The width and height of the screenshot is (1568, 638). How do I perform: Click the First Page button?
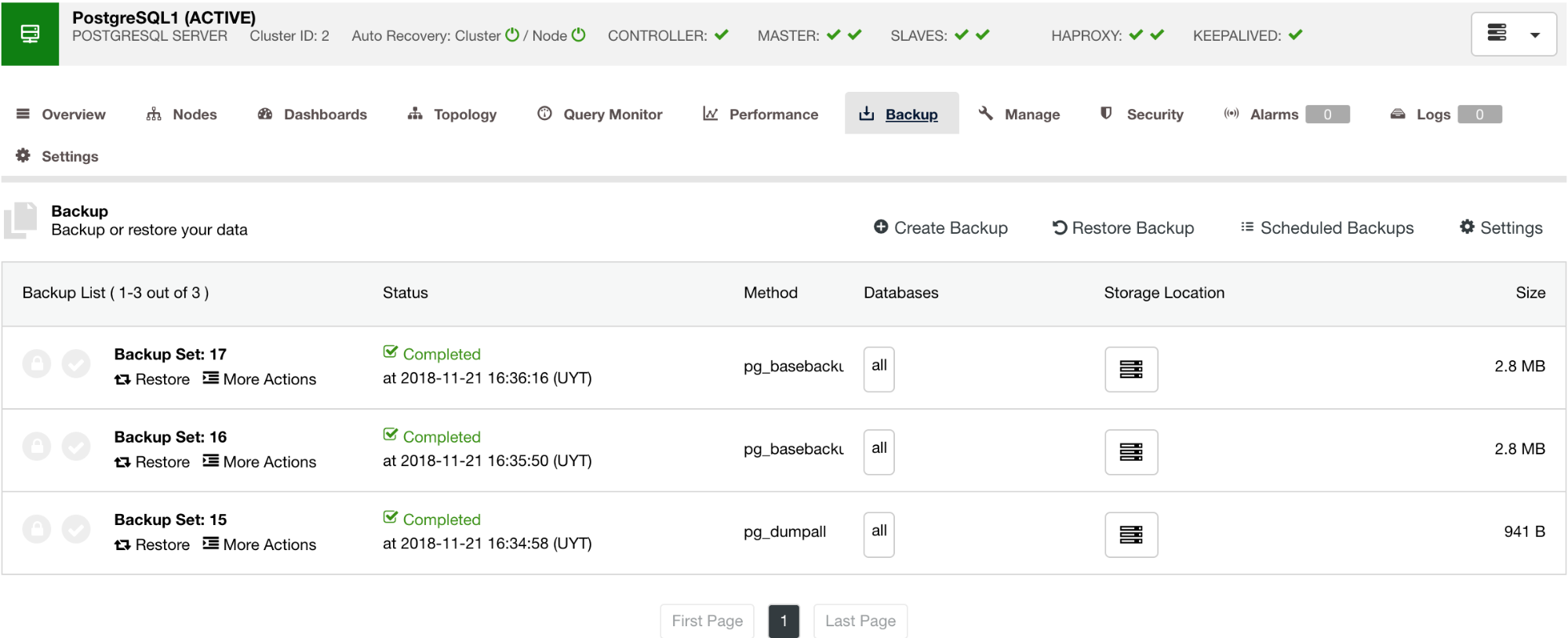(707, 621)
